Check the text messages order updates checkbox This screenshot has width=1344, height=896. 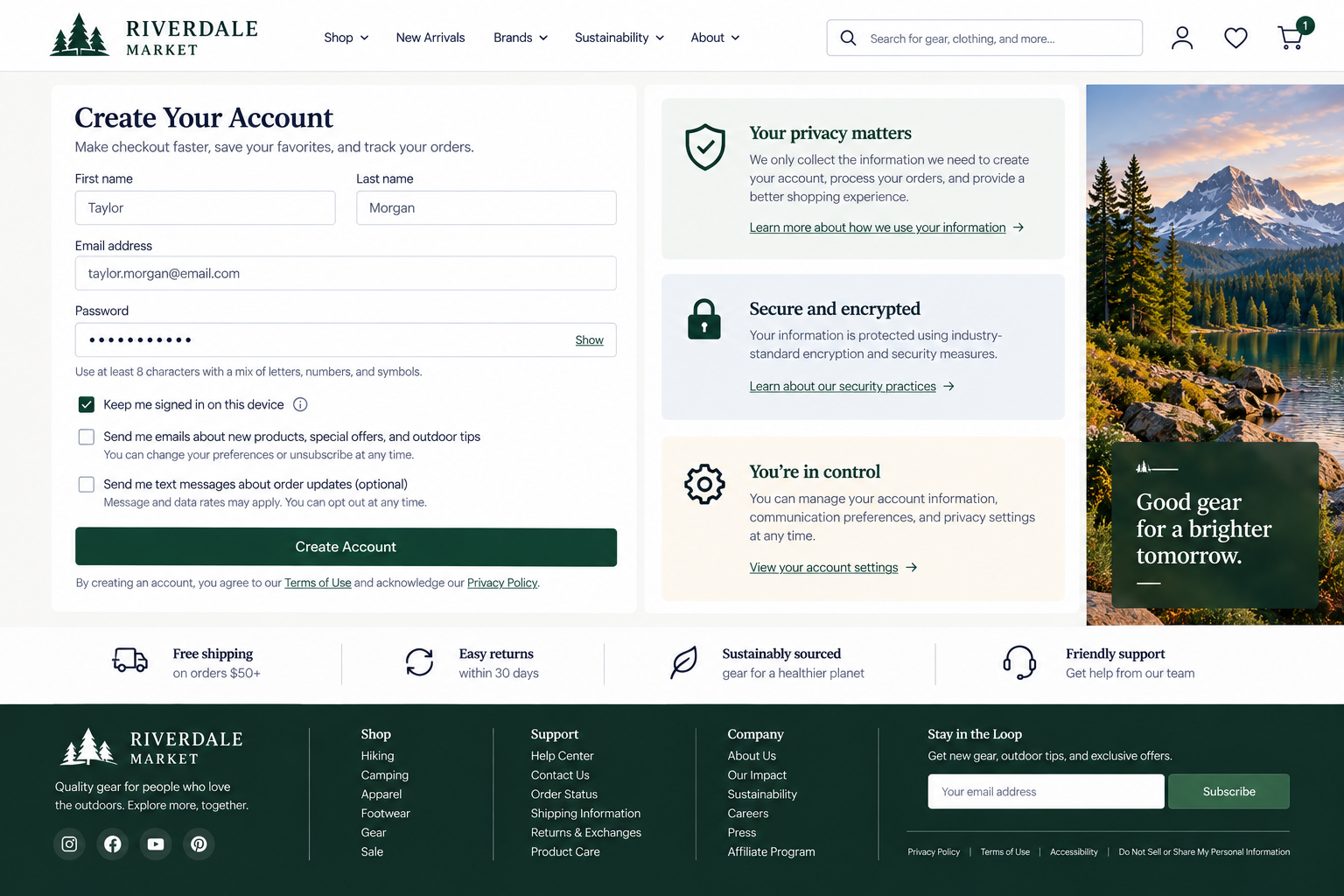point(86,484)
